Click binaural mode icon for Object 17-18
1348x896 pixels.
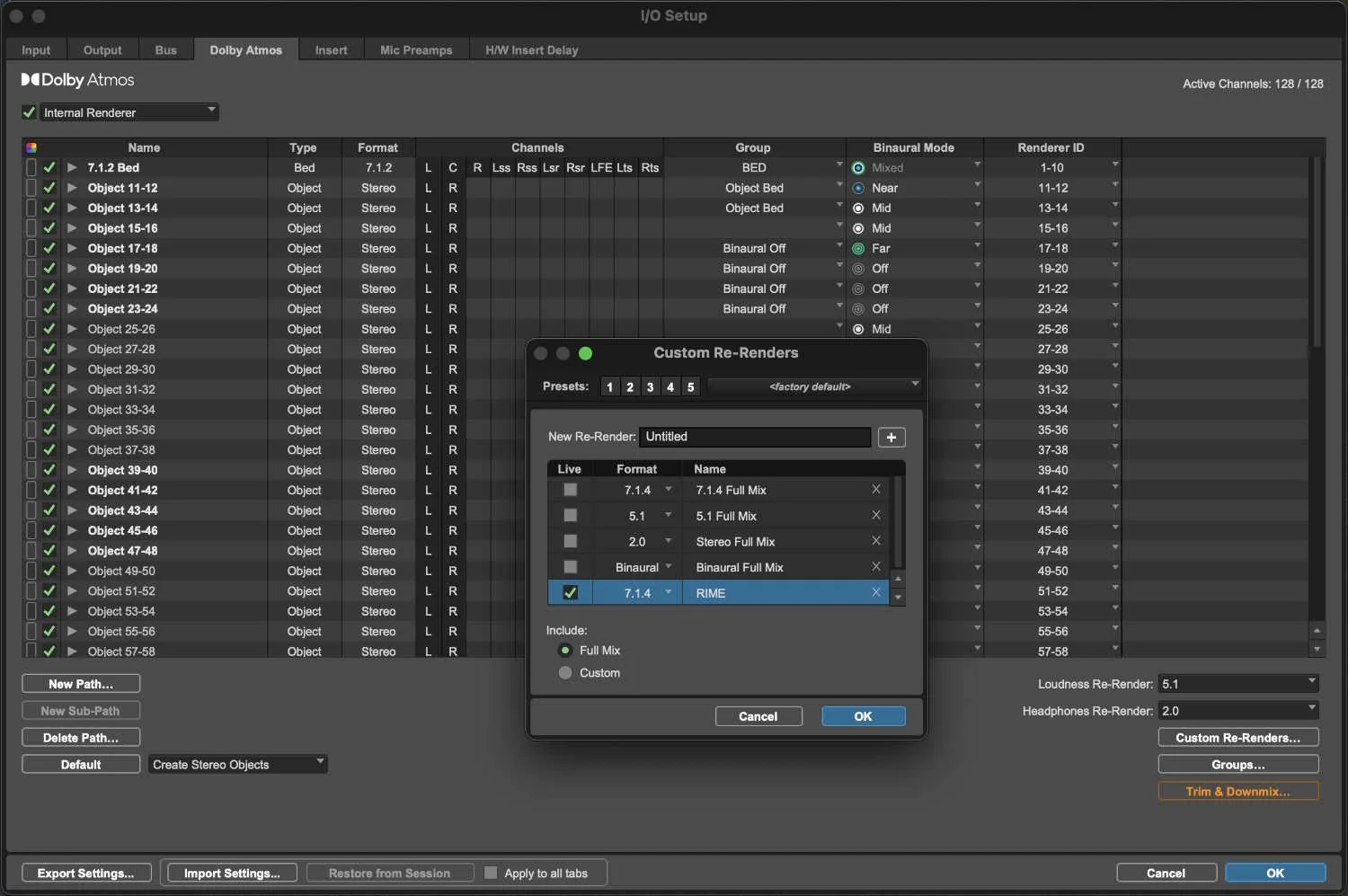(858, 248)
